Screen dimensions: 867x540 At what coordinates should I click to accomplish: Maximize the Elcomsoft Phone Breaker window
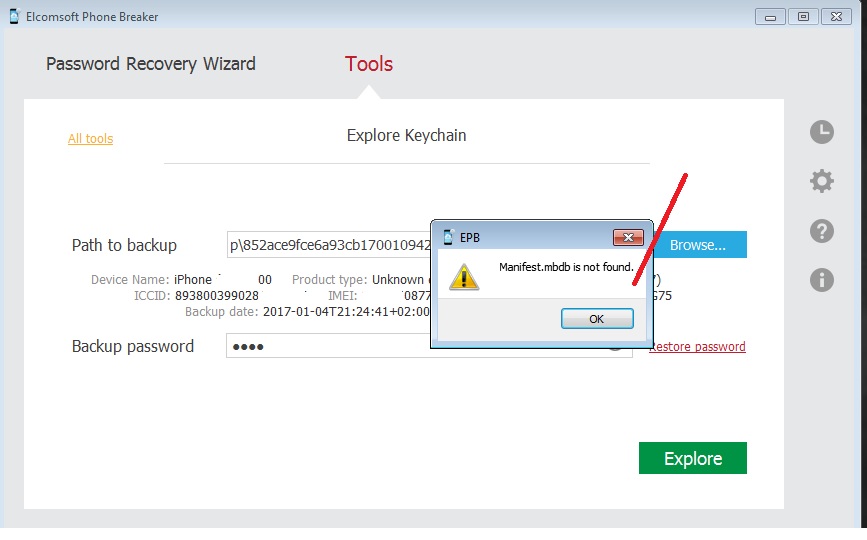pyautogui.click(x=803, y=17)
